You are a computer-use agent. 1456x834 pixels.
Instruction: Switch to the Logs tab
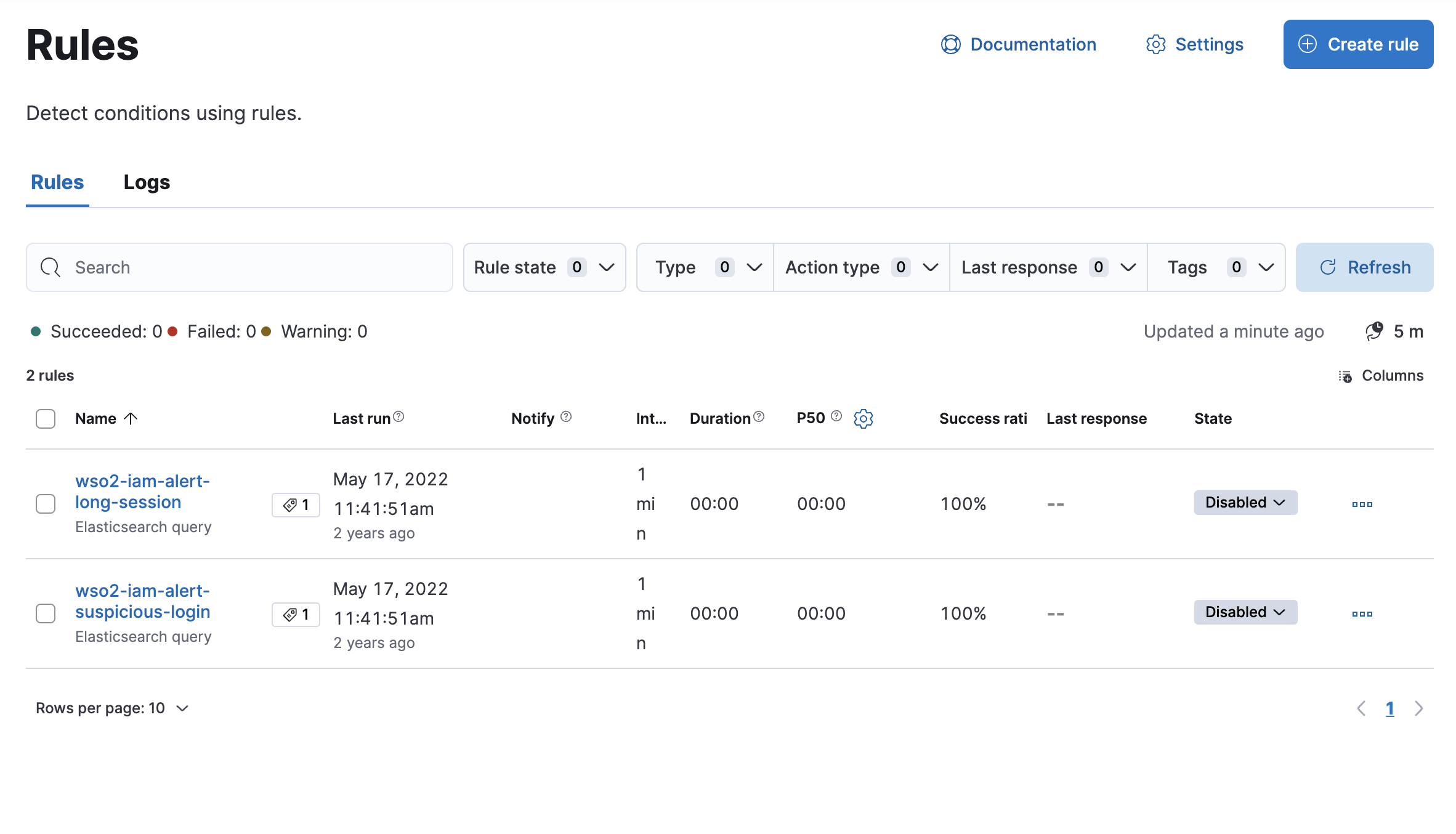tap(147, 182)
